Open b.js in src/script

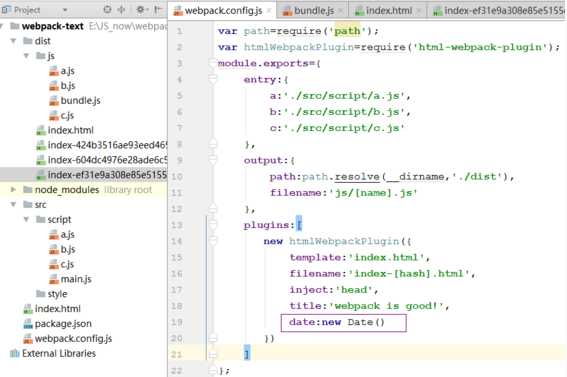(68, 249)
